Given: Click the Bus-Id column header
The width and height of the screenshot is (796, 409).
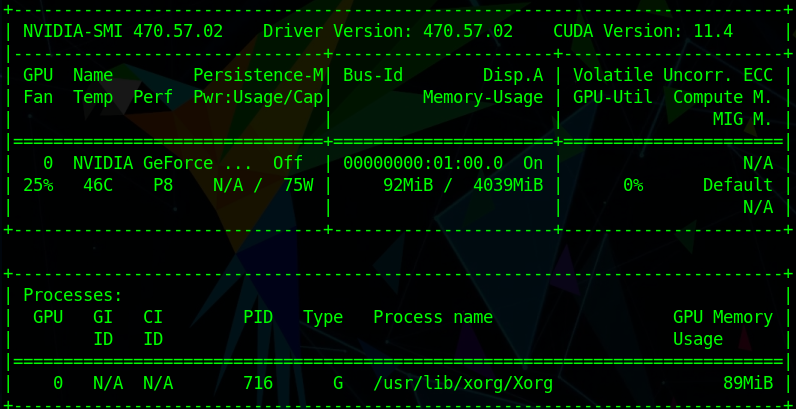Looking at the screenshot, I should 373,75.
